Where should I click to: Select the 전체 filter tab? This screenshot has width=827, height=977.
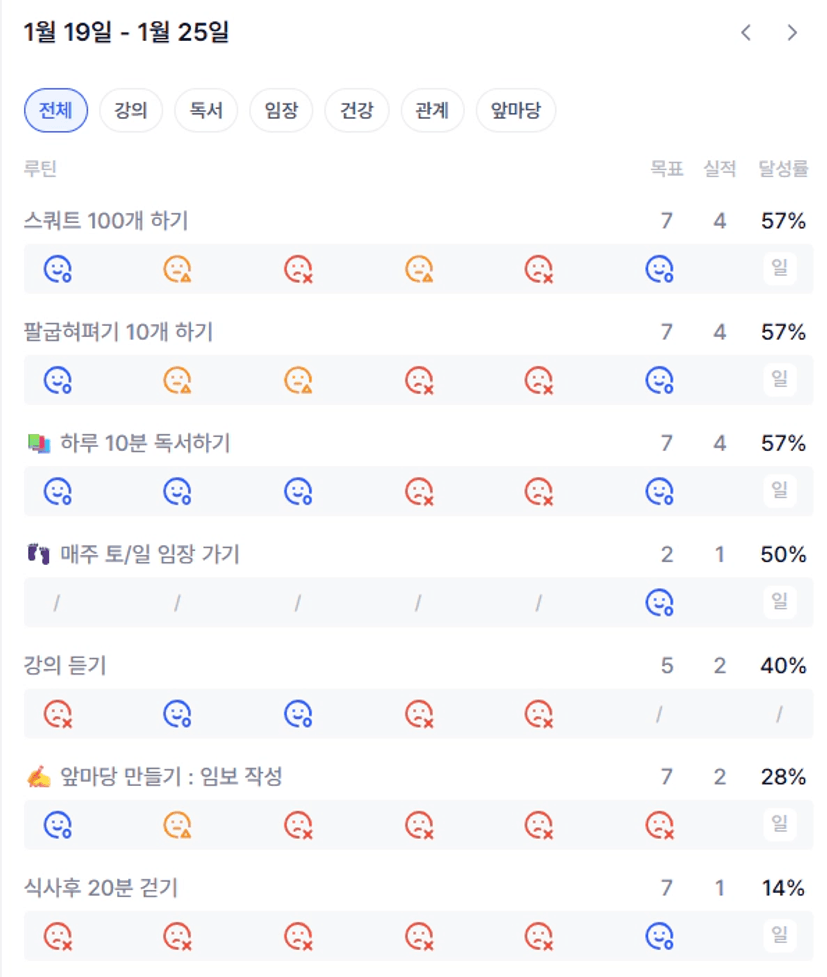56,111
